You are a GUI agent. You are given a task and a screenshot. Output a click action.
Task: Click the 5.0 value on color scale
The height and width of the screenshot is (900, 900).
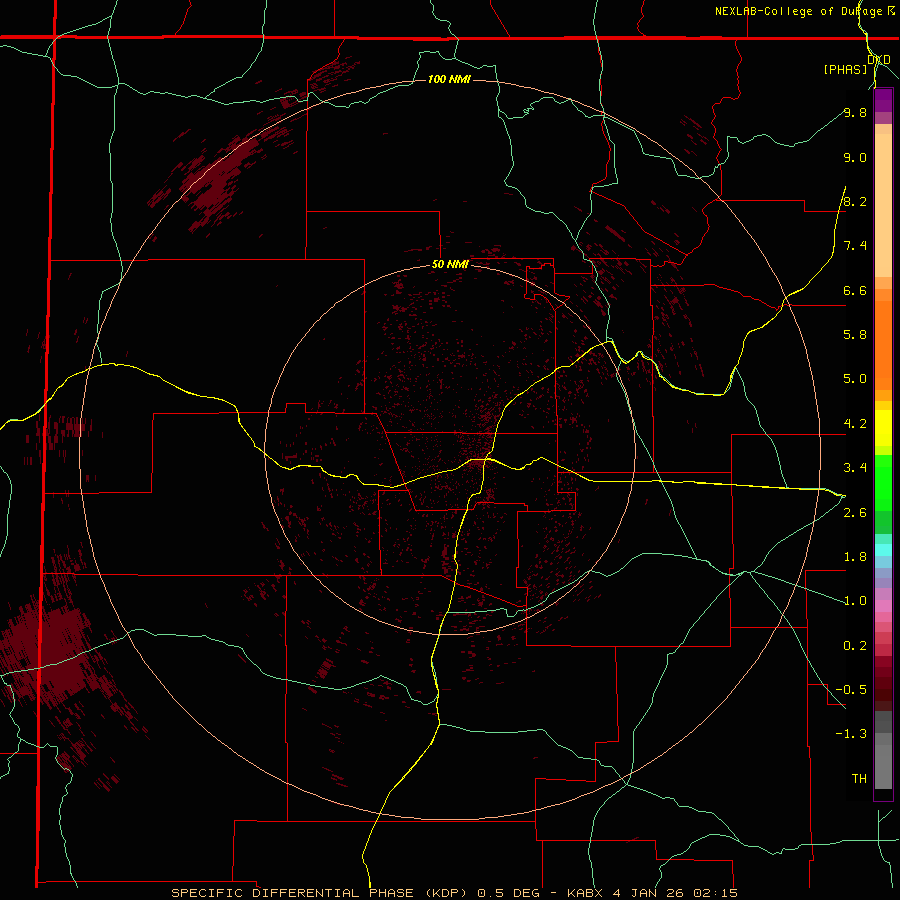click(x=855, y=379)
